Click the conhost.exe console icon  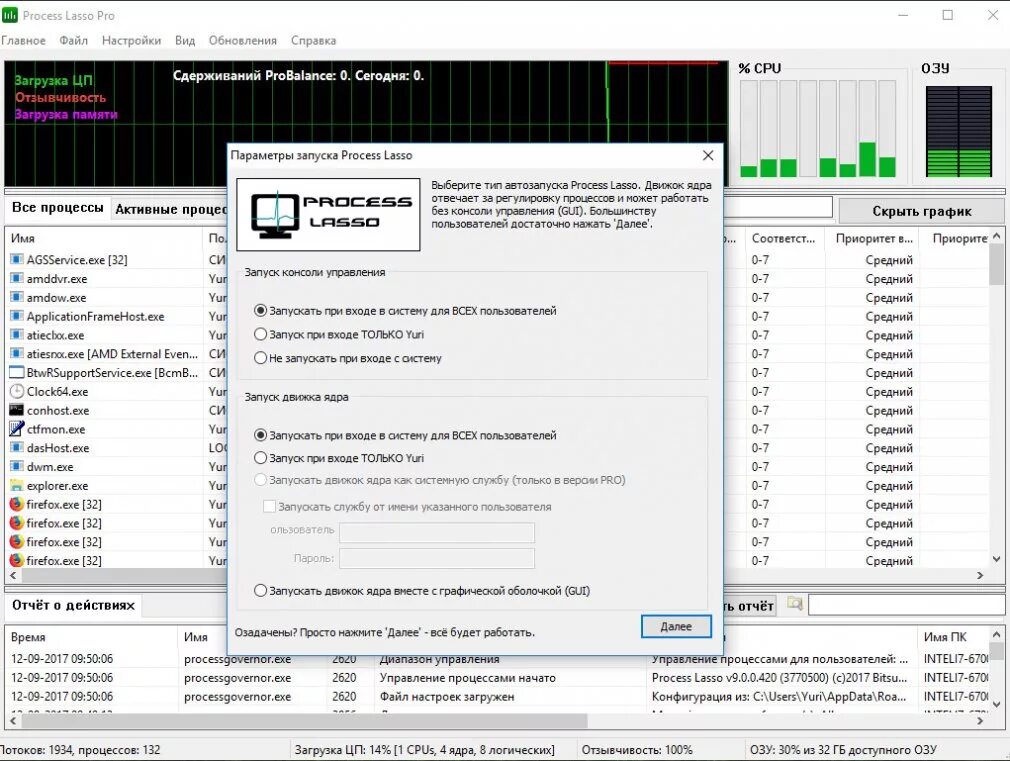pos(16,410)
